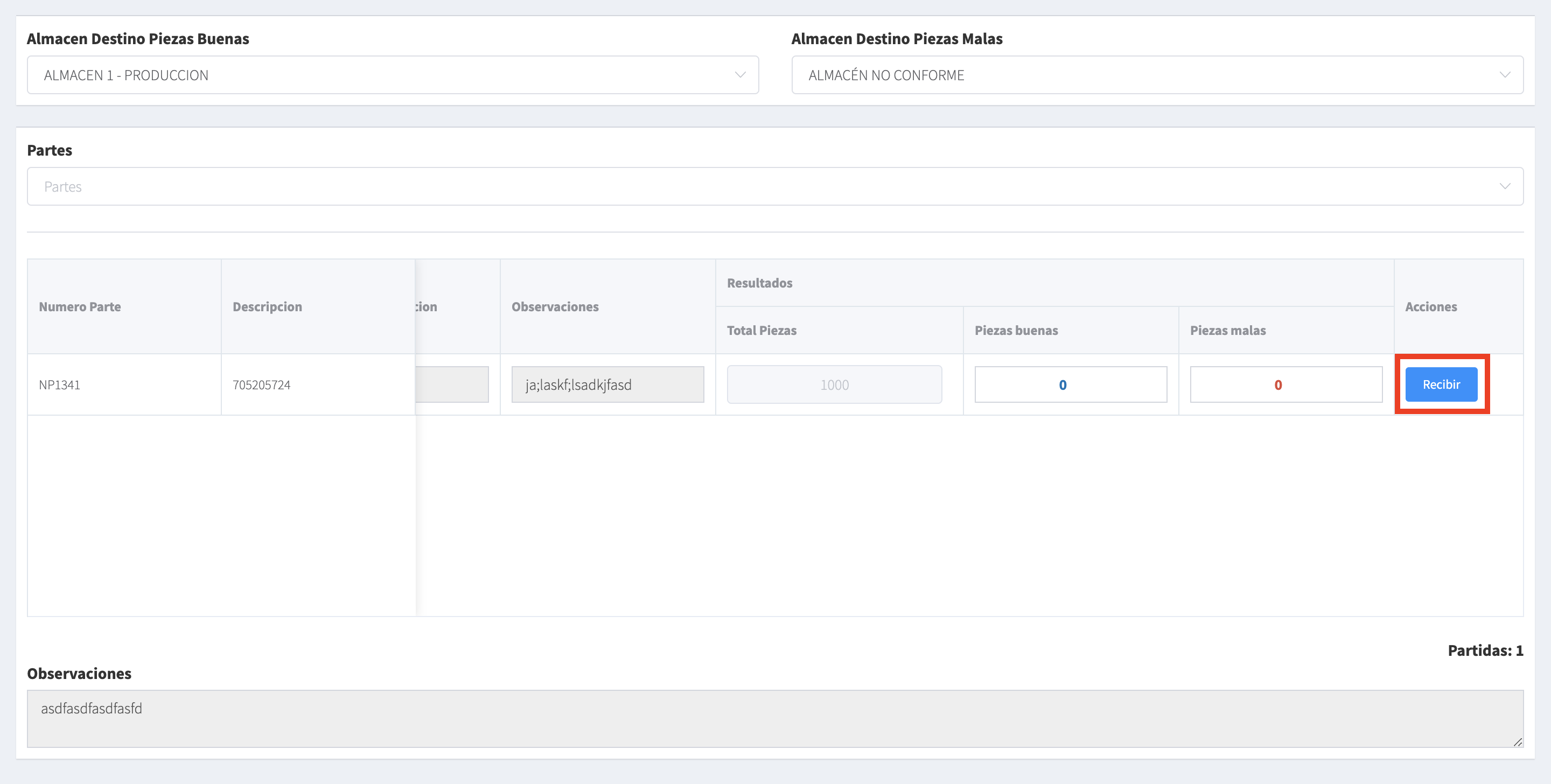The width and height of the screenshot is (1551, 784).
Task: Select the NP1341 part number cell
Action: tap(60, 385)
